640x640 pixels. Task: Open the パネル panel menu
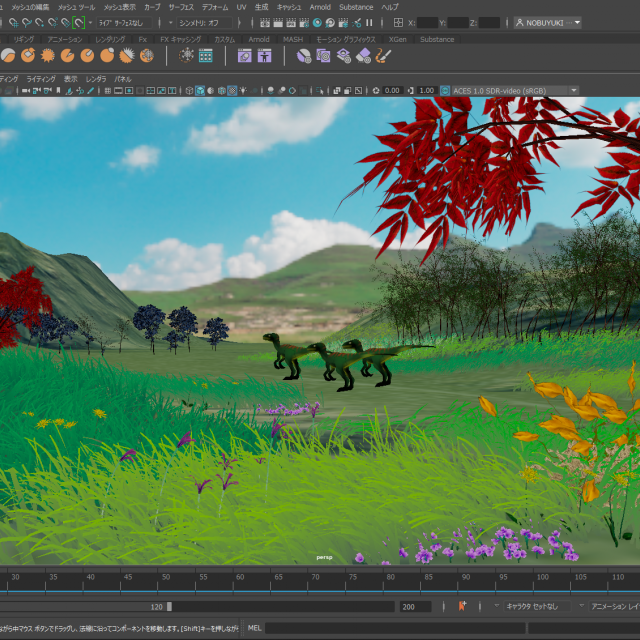pyautogui.click(x=123, y=79)
